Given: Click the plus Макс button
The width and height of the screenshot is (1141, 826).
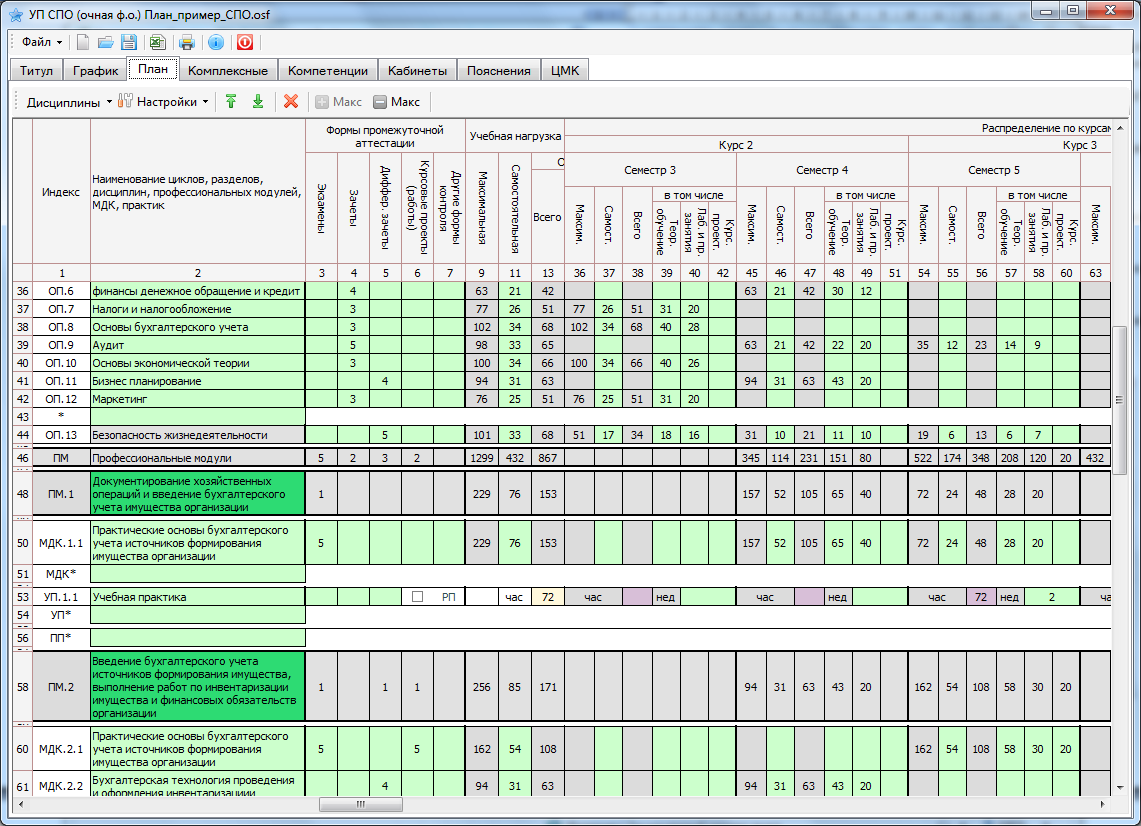Looking at the screenshot, I should 338,102.
